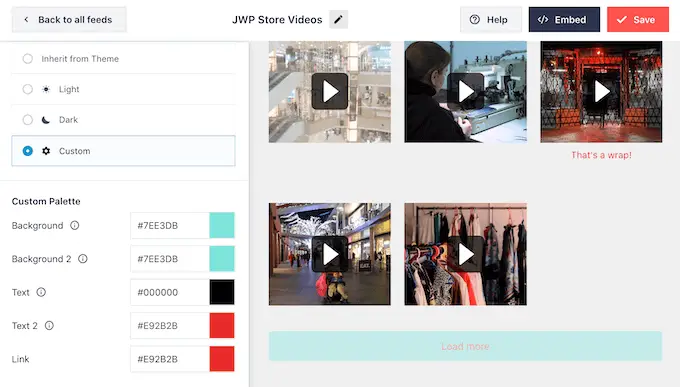
Task: Open the Link red color swatch
Action: [x=222, y=359]
